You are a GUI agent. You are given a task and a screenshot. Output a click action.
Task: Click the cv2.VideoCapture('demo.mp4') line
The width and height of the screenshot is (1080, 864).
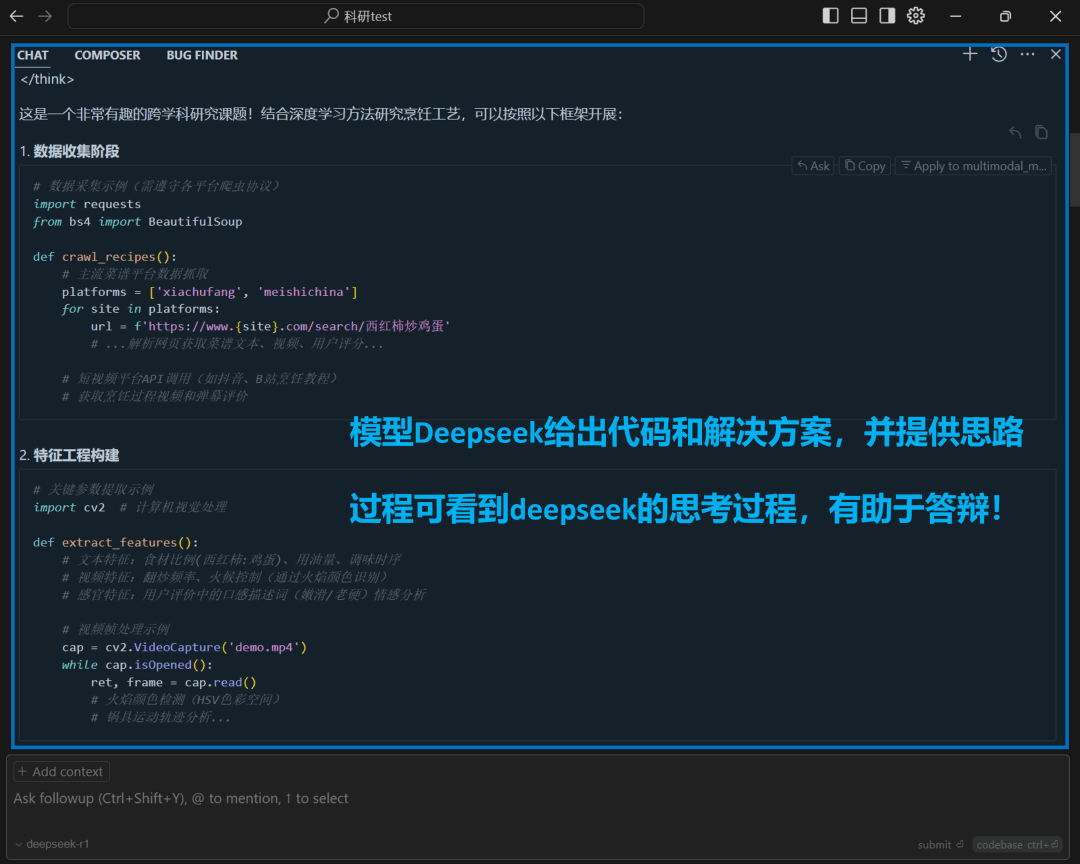pyautogui.click(x=185, y=648)
